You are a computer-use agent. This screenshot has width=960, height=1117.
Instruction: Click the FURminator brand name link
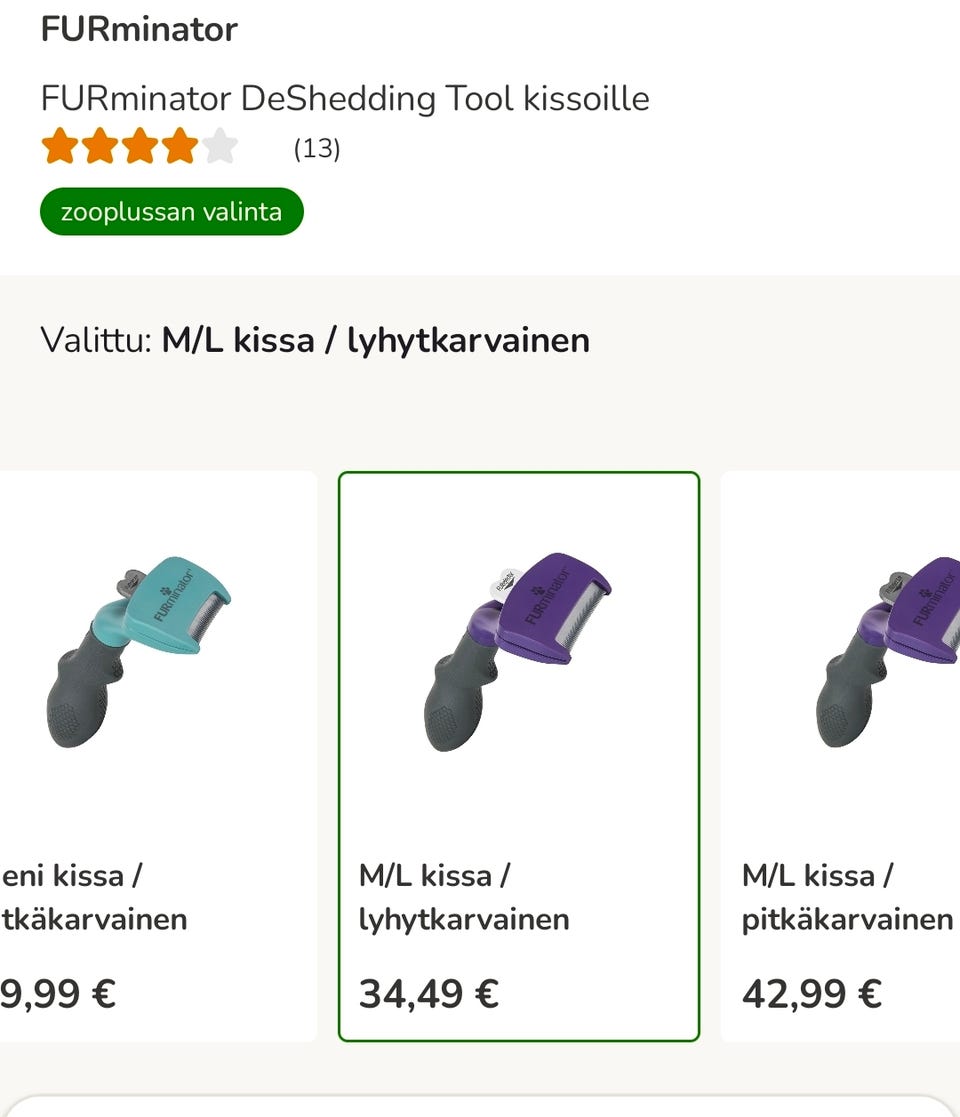tap(139, 29)
